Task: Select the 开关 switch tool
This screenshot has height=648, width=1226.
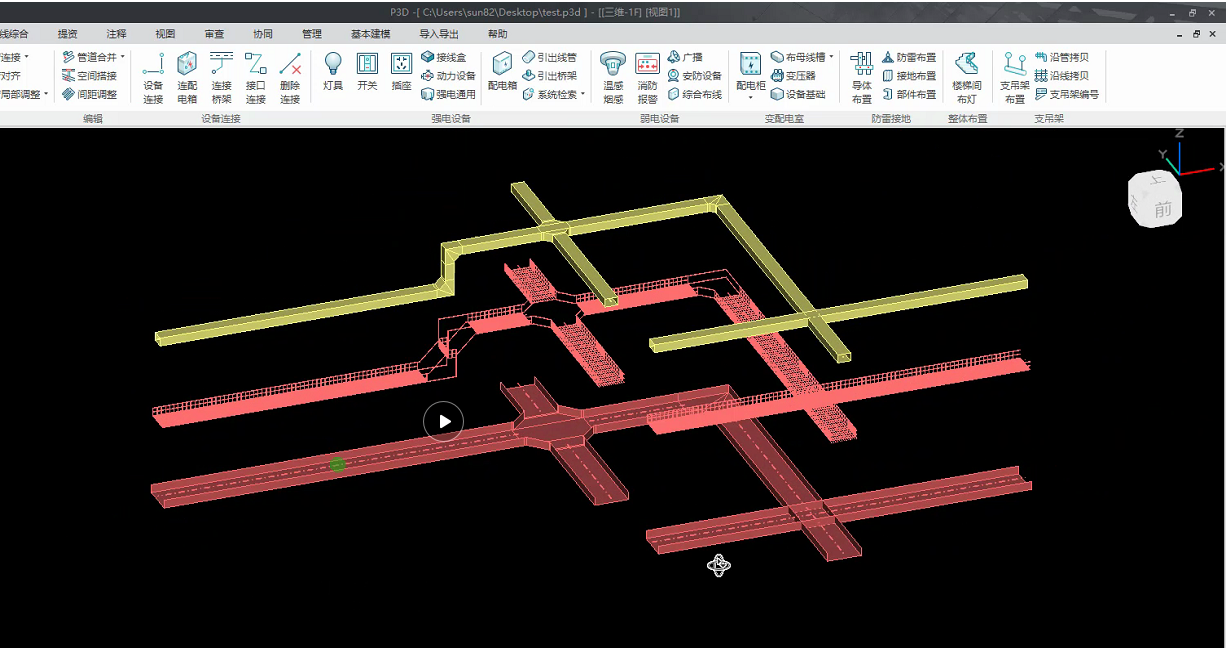Action: coord(367,72)
